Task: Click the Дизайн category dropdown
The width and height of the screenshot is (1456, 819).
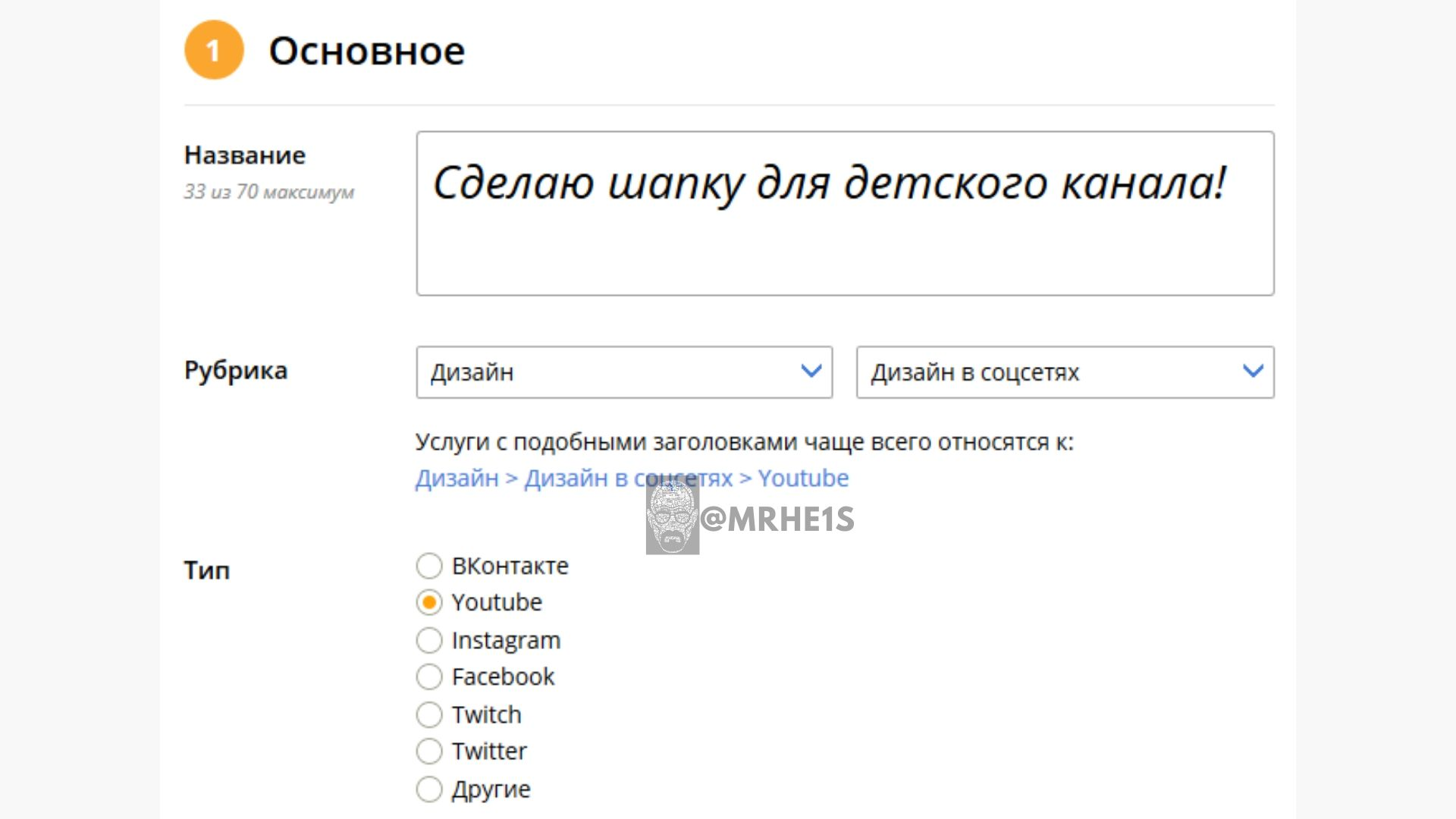Action: click(622, 371)
